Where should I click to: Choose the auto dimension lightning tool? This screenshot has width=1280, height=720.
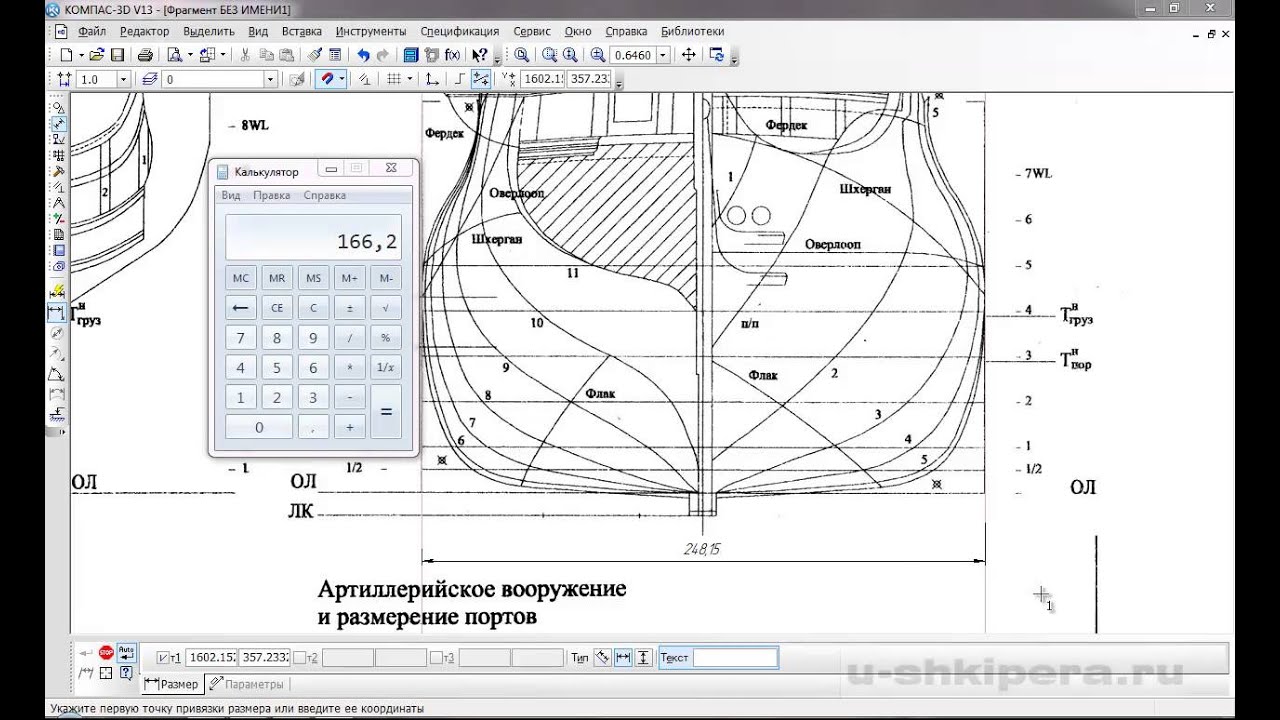point(57,291)
